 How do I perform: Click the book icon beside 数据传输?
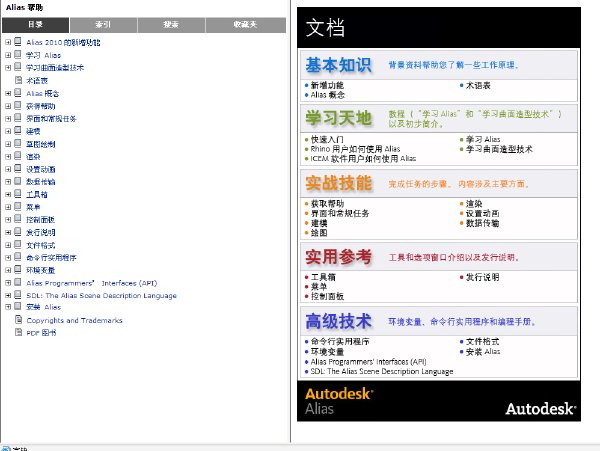pos(18,181)
